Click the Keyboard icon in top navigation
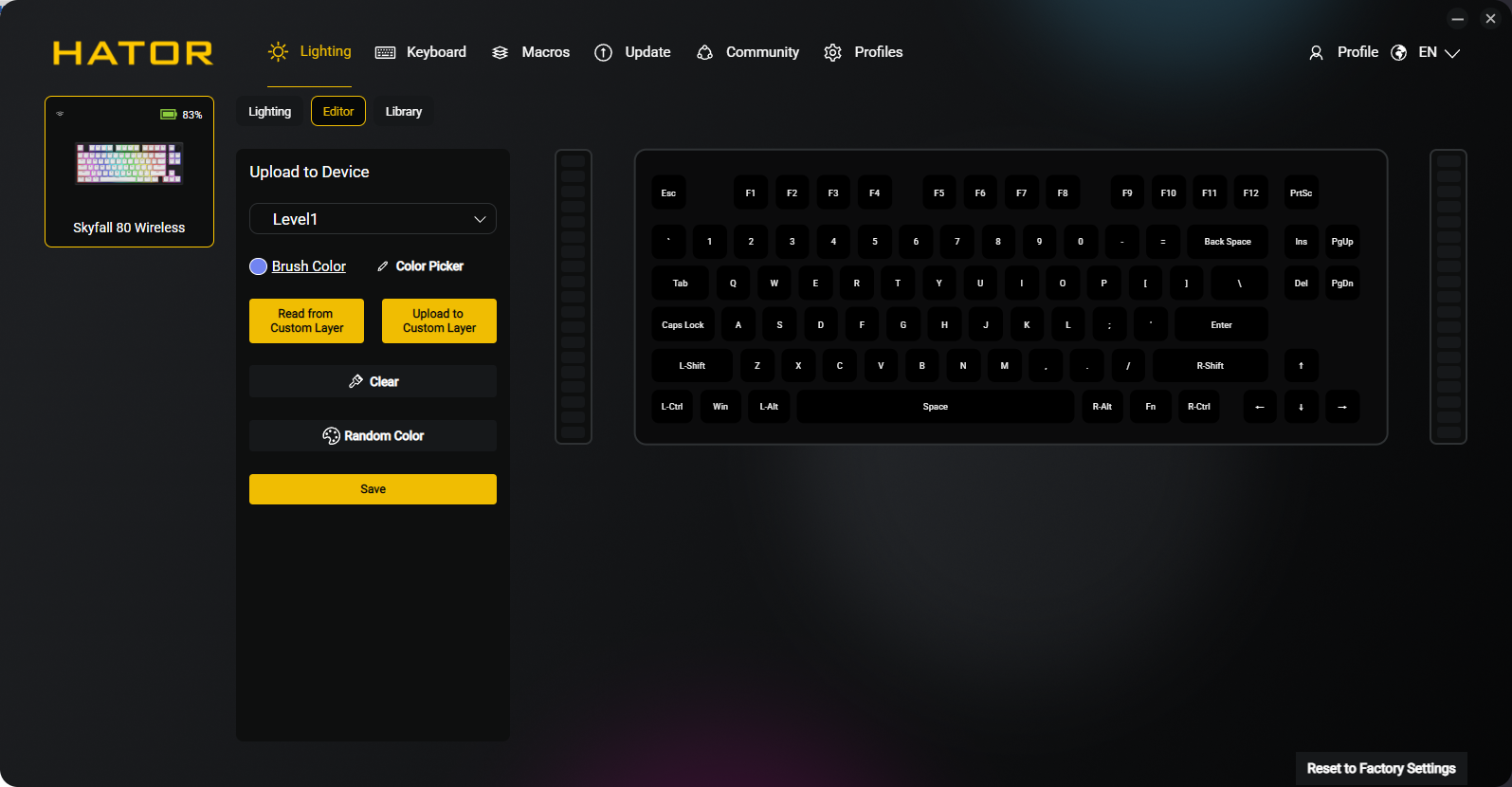This screenshot has height=787, width=1512. point(385,53)
